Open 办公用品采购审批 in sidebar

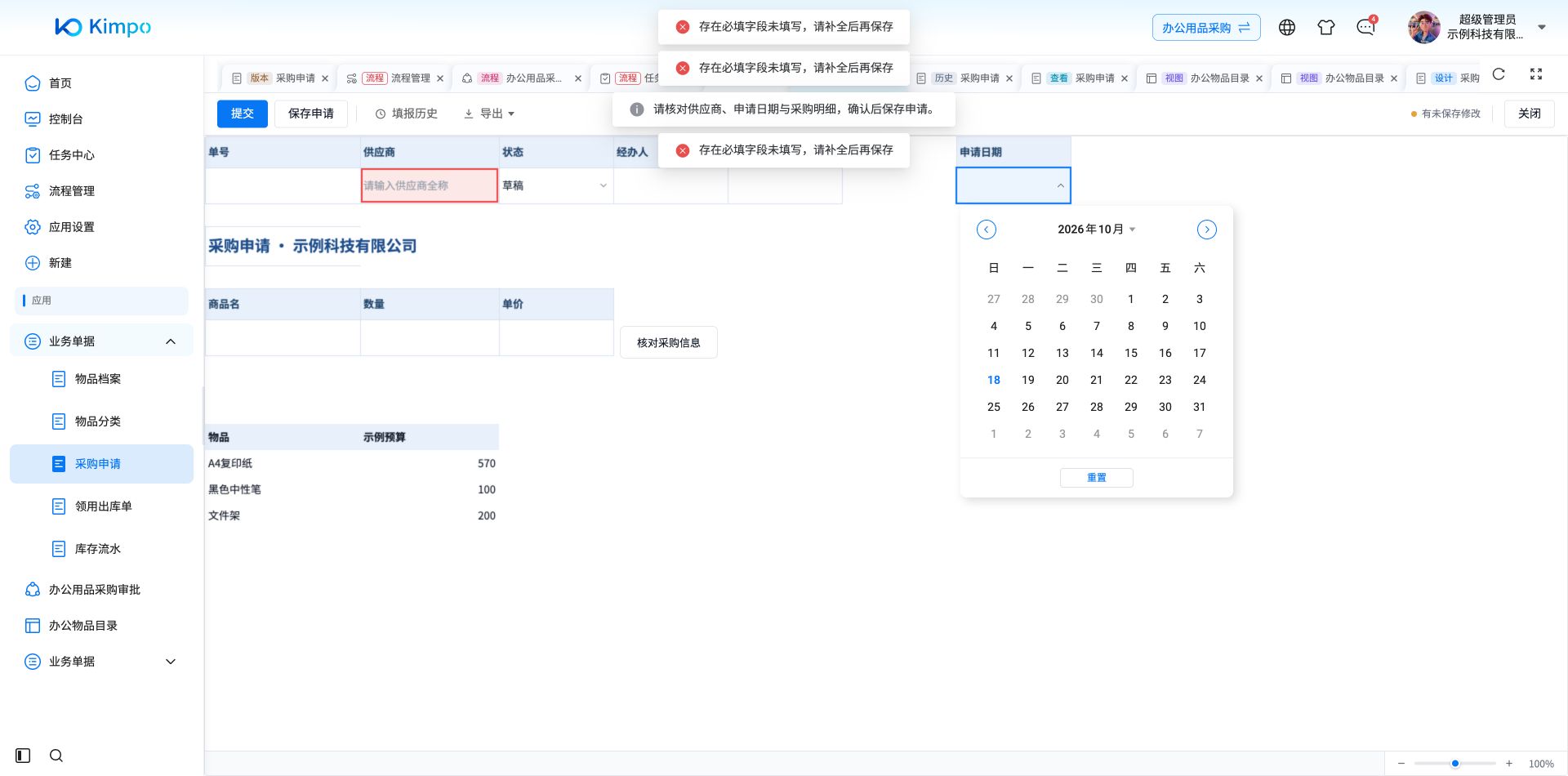(x=101, y=590)
